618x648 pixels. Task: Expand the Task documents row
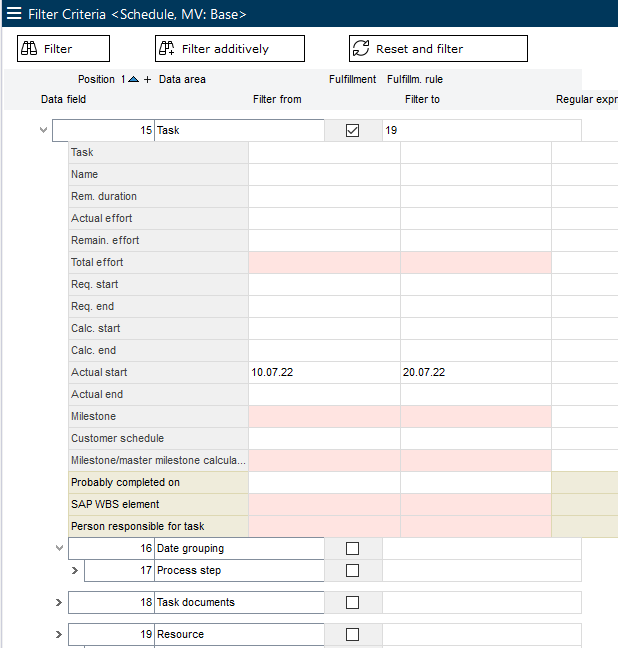pos(59,602)
